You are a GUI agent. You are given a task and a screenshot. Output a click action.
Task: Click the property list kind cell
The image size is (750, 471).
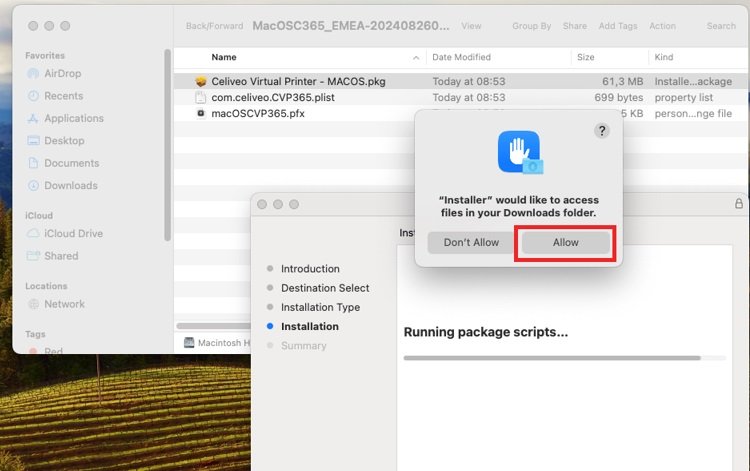click(x=684, y=98)
